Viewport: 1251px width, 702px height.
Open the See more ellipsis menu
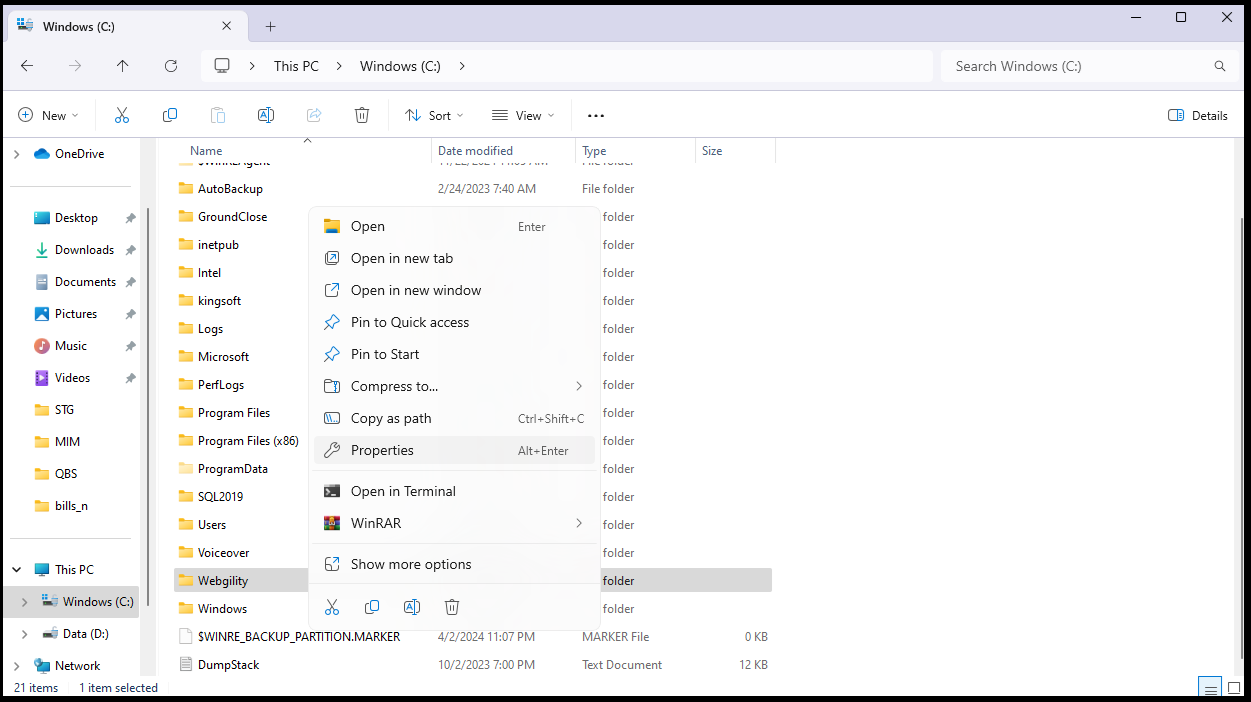596,115
